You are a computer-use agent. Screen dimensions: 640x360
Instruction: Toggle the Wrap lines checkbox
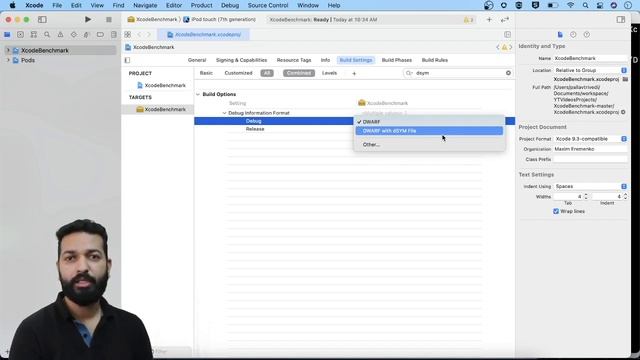556,211
